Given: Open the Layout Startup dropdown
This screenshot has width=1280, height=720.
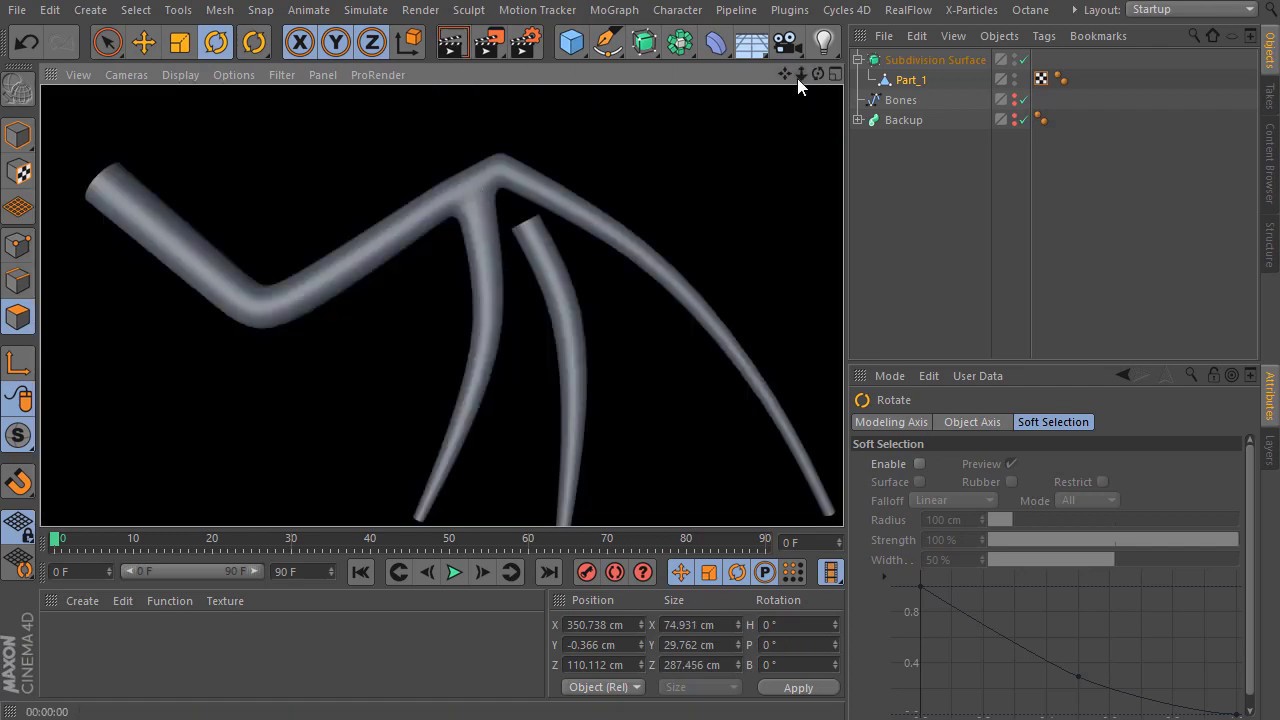Looking at the screenshot, I should pos(1192,9).
